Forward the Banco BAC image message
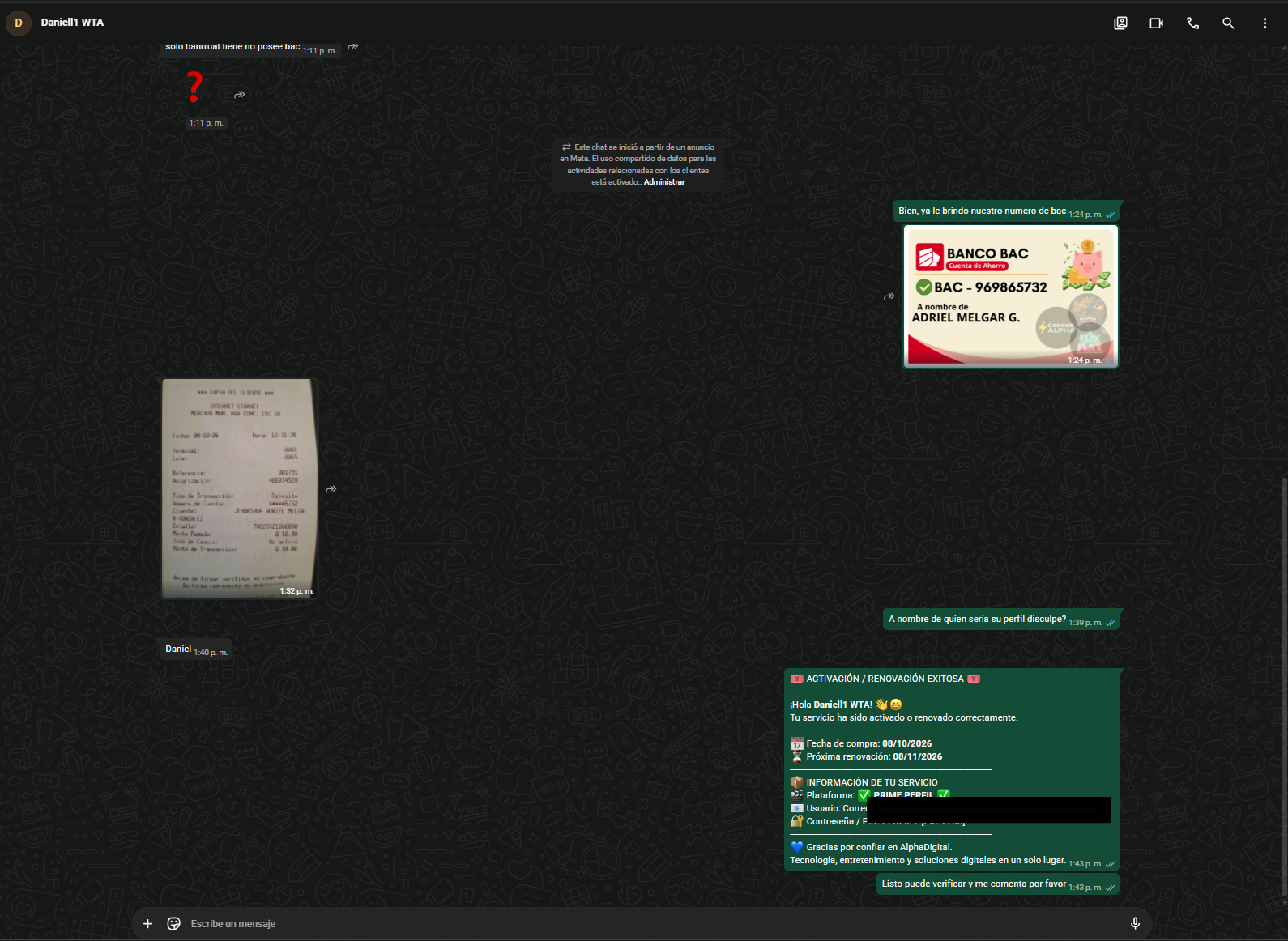 [889, 296]
